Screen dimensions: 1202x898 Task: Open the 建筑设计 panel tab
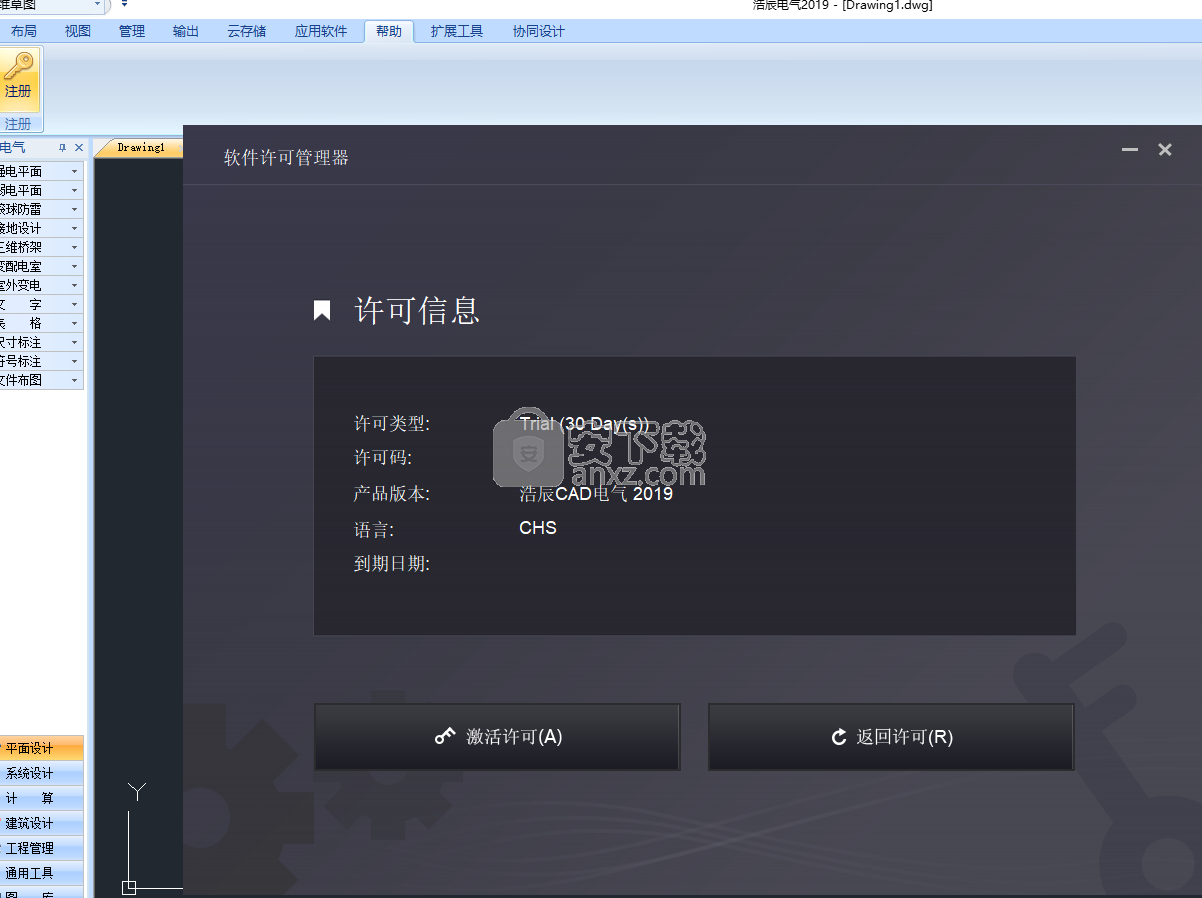click(x=42, y=823)
